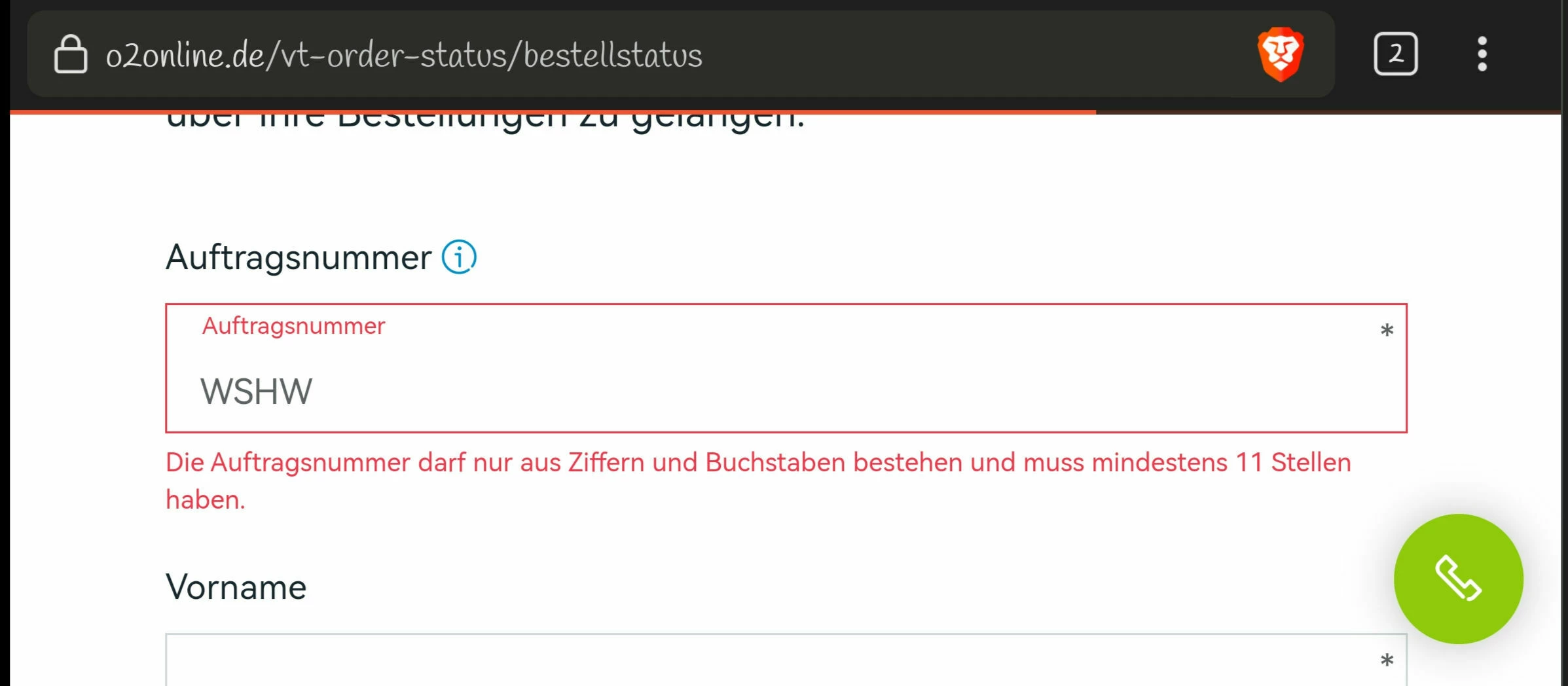Screen dimensions: 1568x686
Task: Click the word 'haben.' in the error text
Action: [x=205, y=500]
